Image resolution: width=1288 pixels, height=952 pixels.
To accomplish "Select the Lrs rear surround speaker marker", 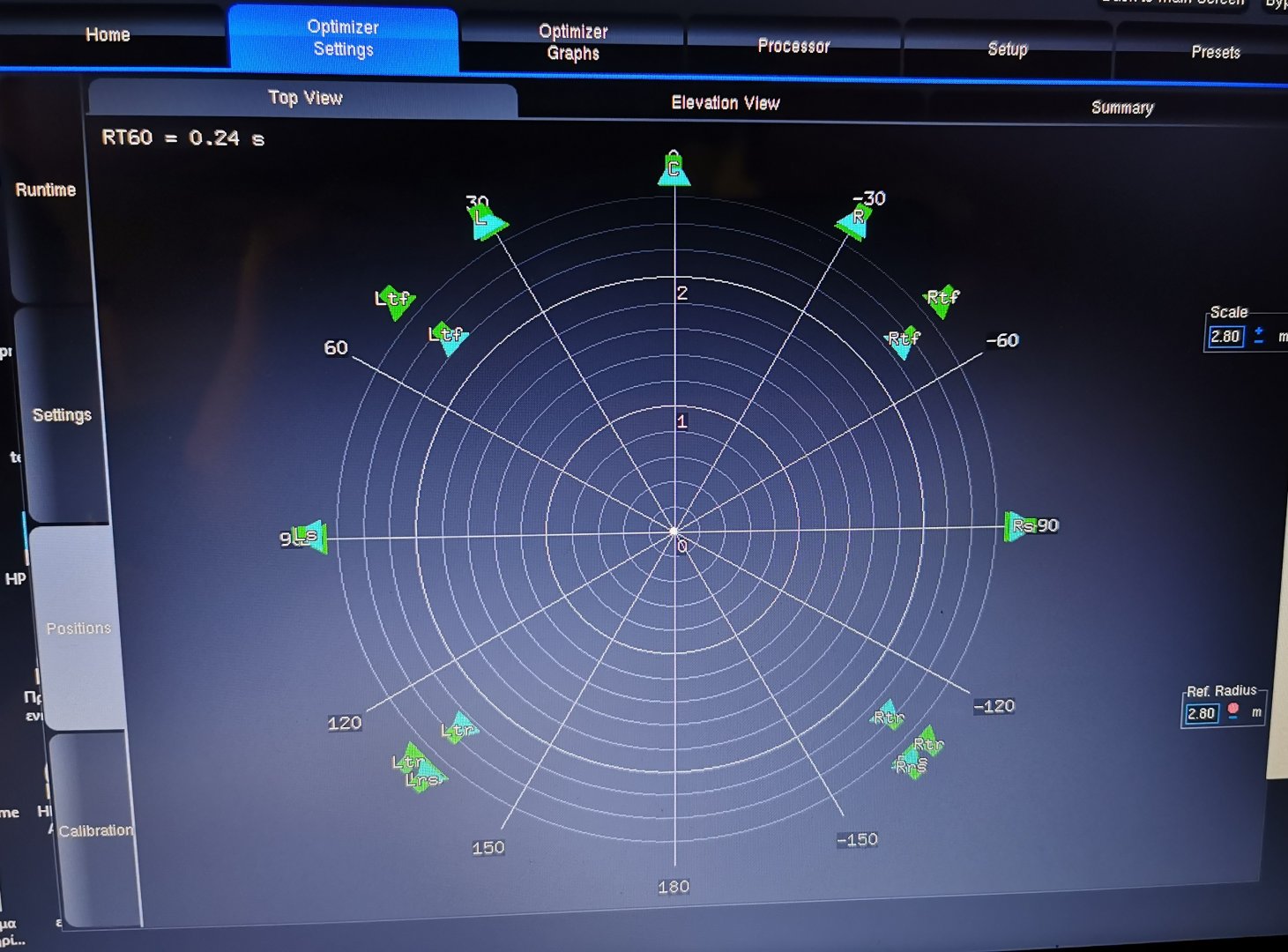I will coord(424,778).
